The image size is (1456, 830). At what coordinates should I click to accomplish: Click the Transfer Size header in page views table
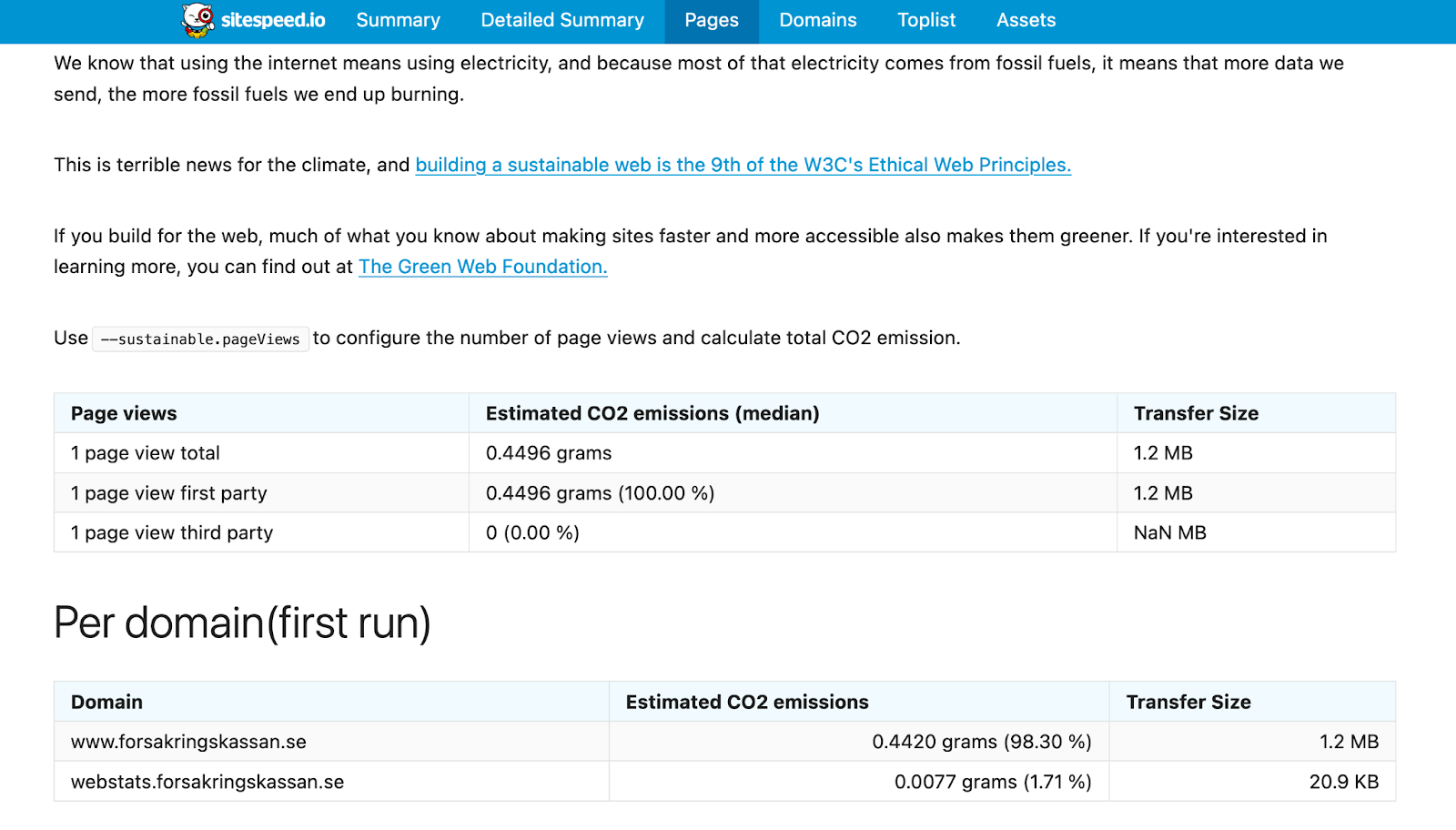point(1196,413)
